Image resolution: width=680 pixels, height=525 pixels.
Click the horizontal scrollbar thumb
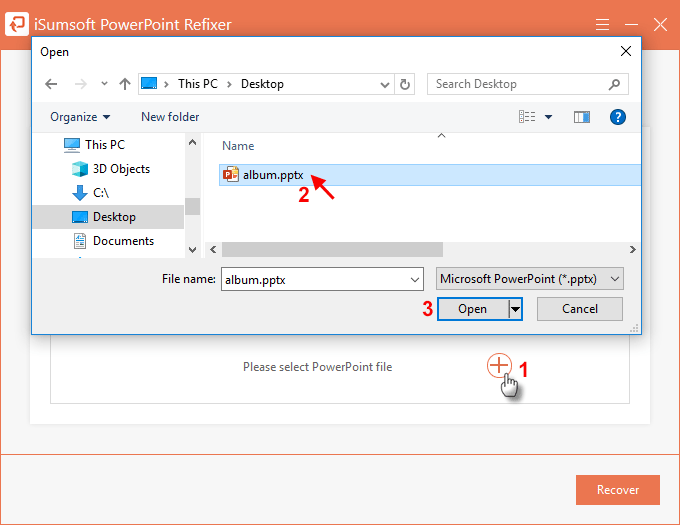click(x=332, y=249)
